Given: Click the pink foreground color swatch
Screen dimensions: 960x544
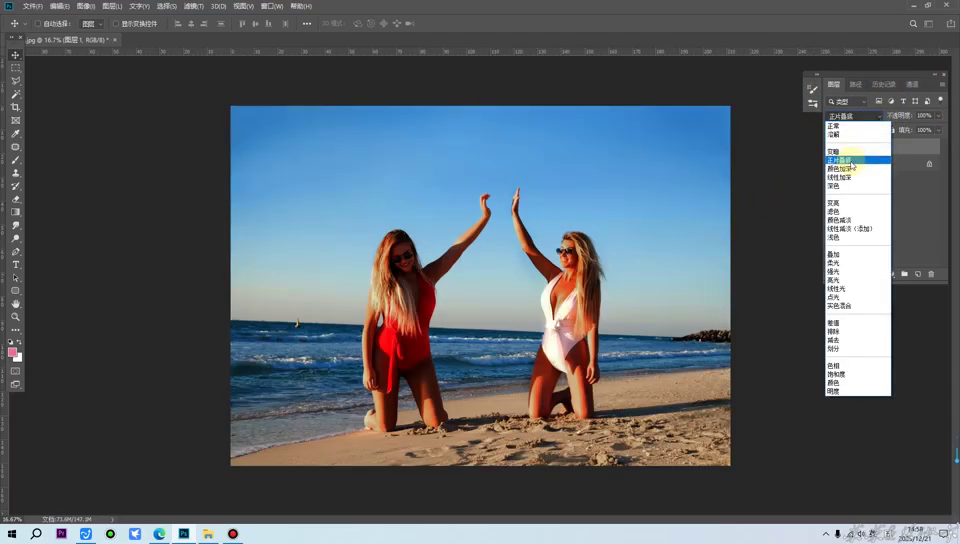Looking at the screenshot, I should 12,352.
